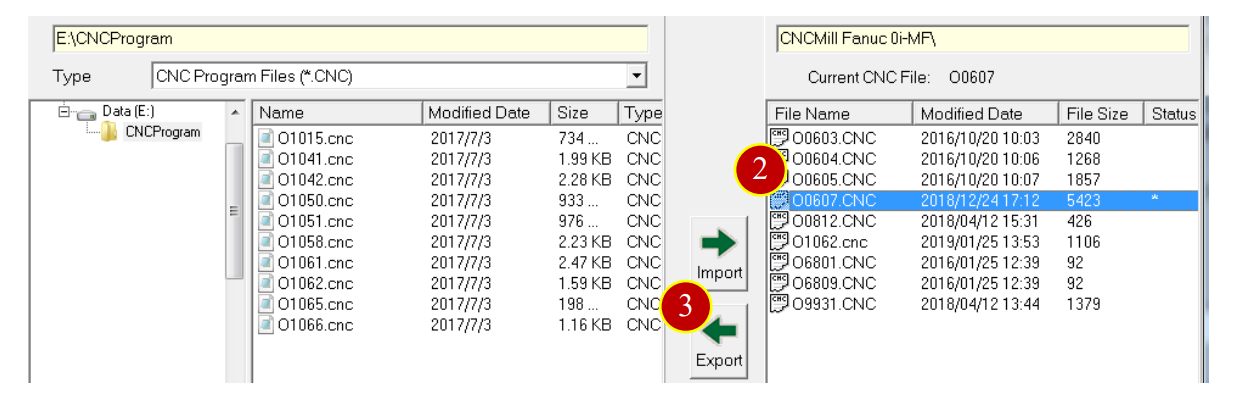Viewport: 1254px width, 412px height.
Task: Click scroll-up arrow of folder tree
Action: coord(235,112)
